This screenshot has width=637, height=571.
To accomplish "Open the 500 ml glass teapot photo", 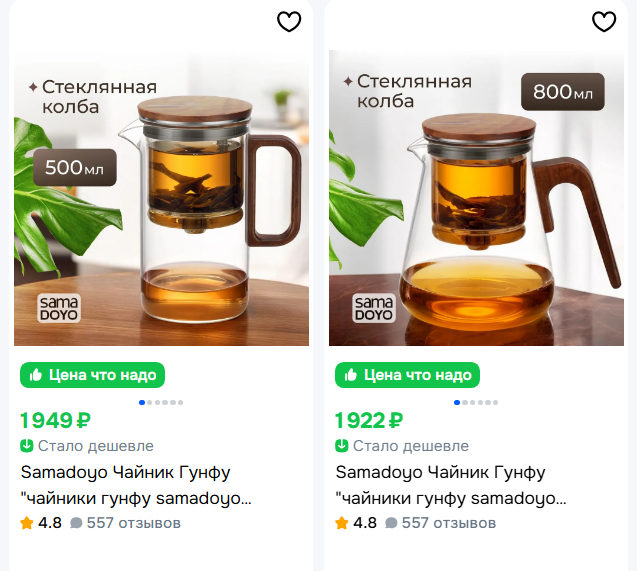I will [161, 198].
